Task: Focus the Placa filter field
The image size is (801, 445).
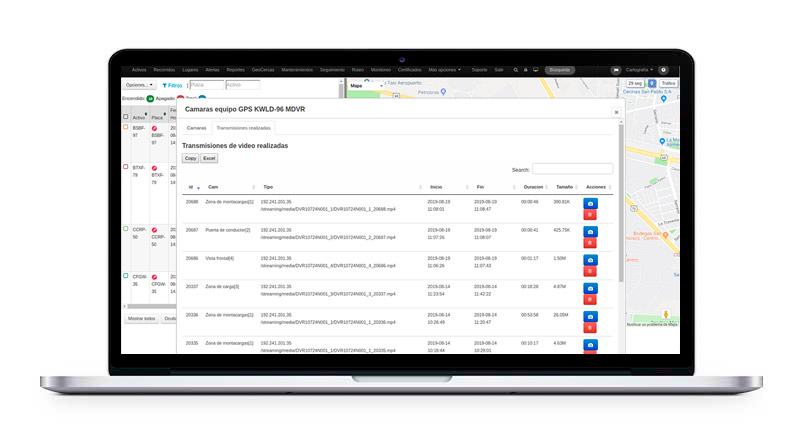Action: click(x=206, y=85)
